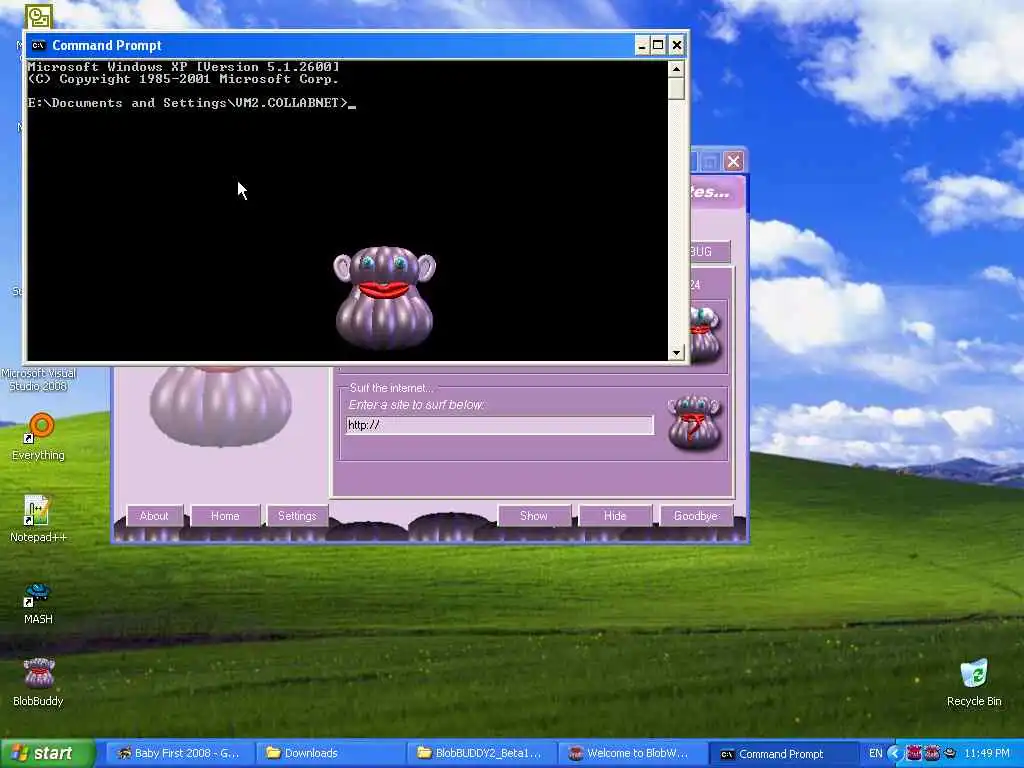Click the blob icon beside the surf URL field
The width and height of the screenshot is (1024, 768).
694,422
